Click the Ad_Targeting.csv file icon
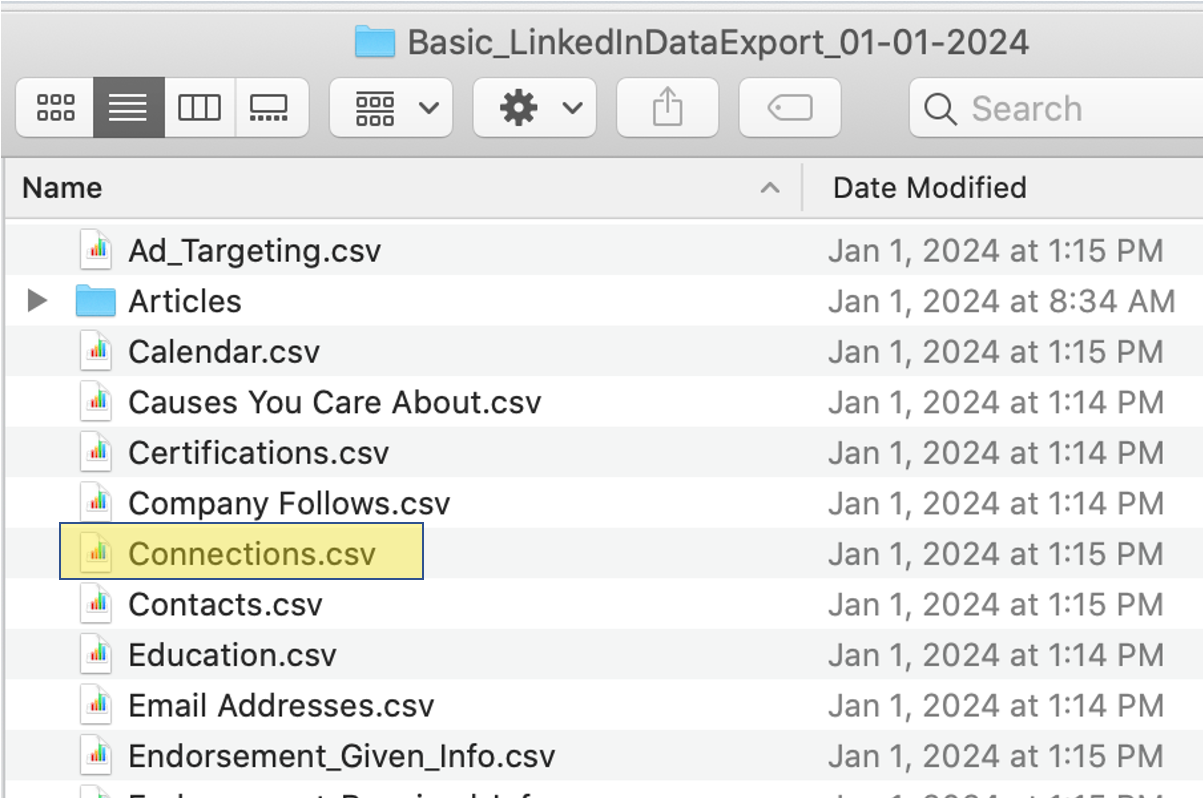This screenshot has width=1204, height=800. coord(96,250)
